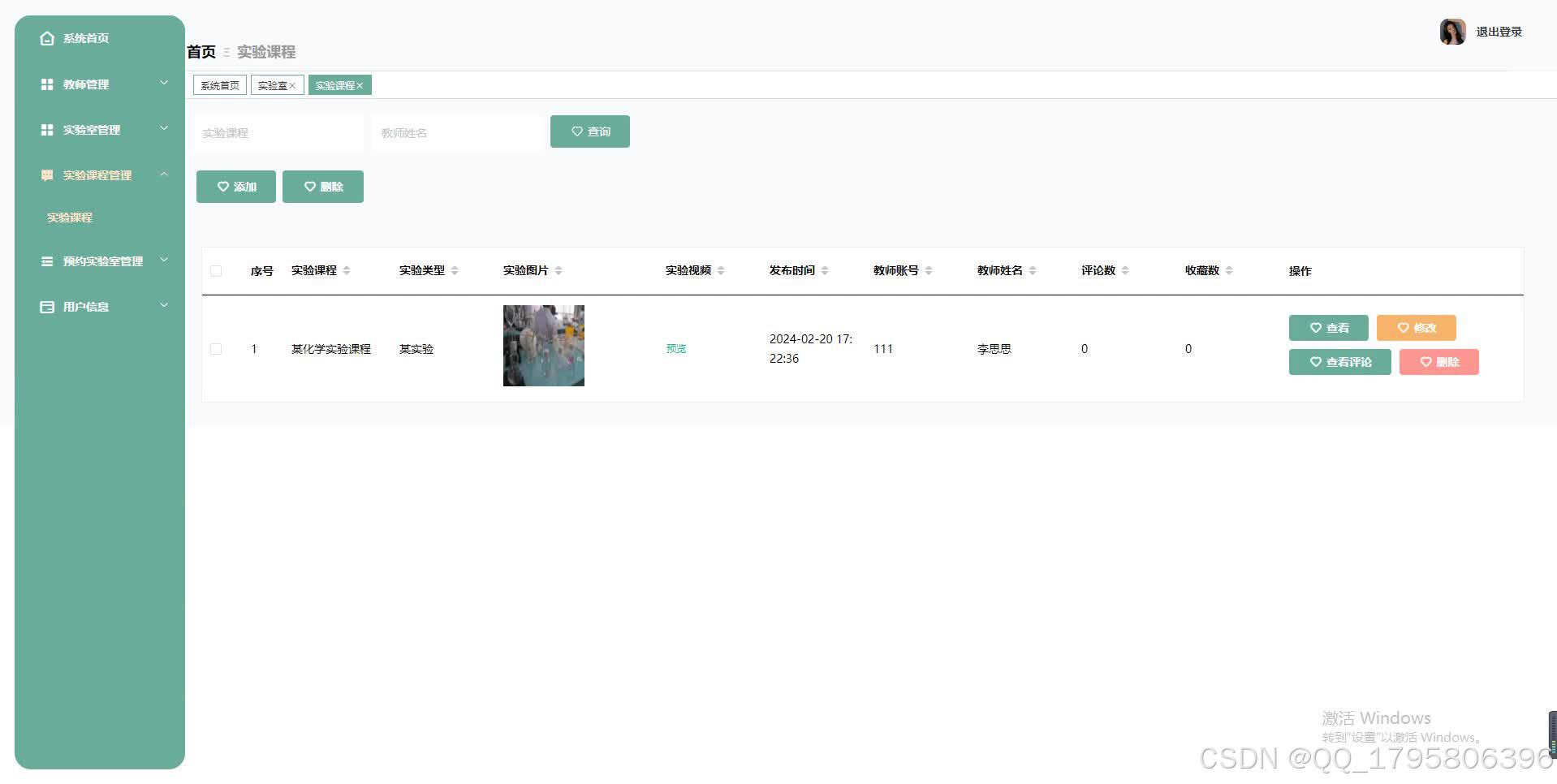Click the 李思思 teacher name cell
1557x784 pixels.
pyautogui.click(x=994, y=349)
